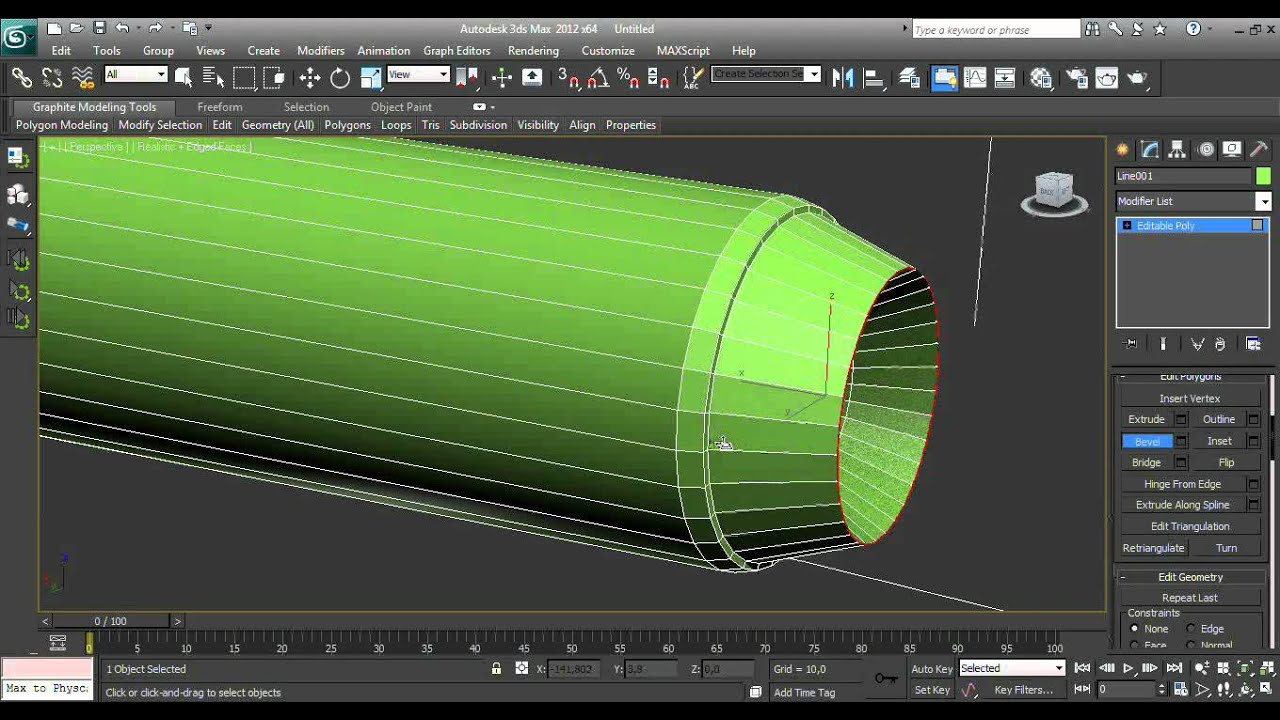The height and width of the screenshot is (720, 1280).
Task: Click the Bevel button
Action: point(1147,441)
